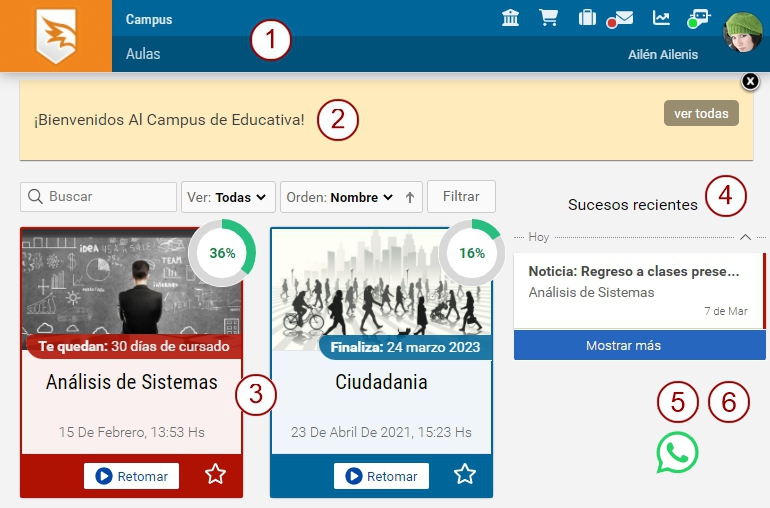Viewport: 770px width, 508px height.
Task: Click the 16% progress ring on Ciudadania
Action: click(471, 252)
